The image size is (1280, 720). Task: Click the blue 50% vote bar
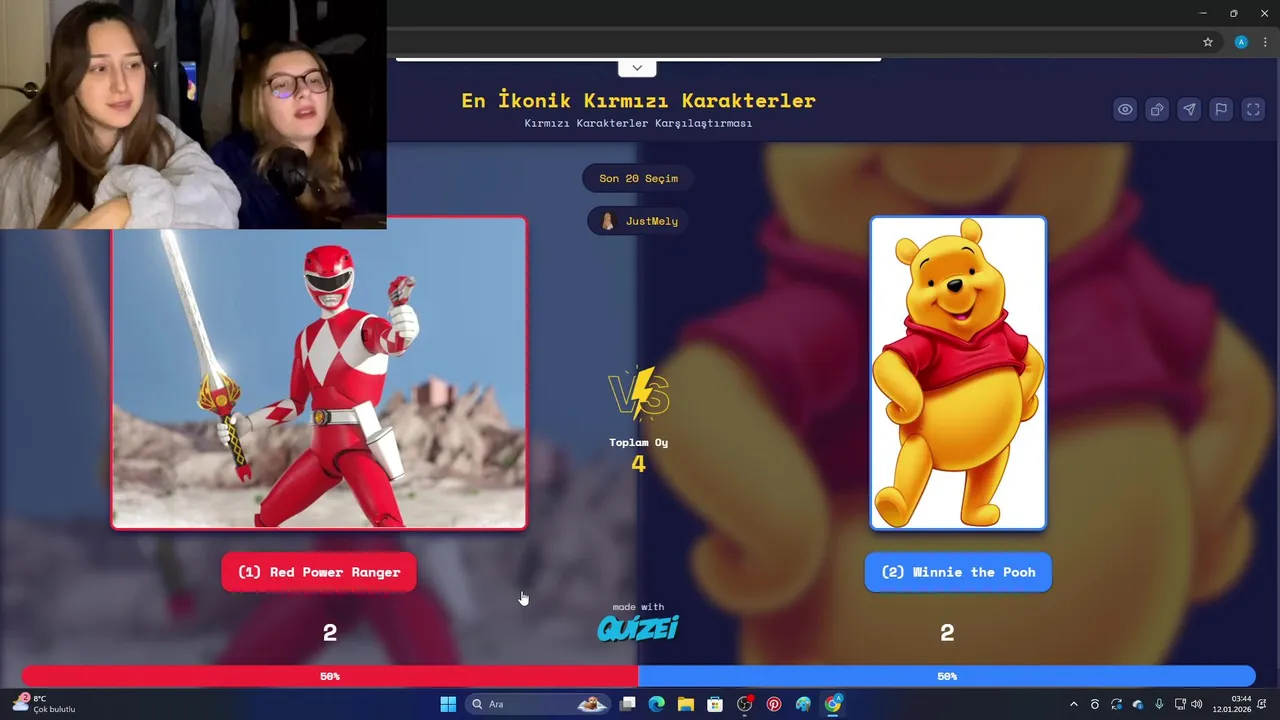(947, 676)
